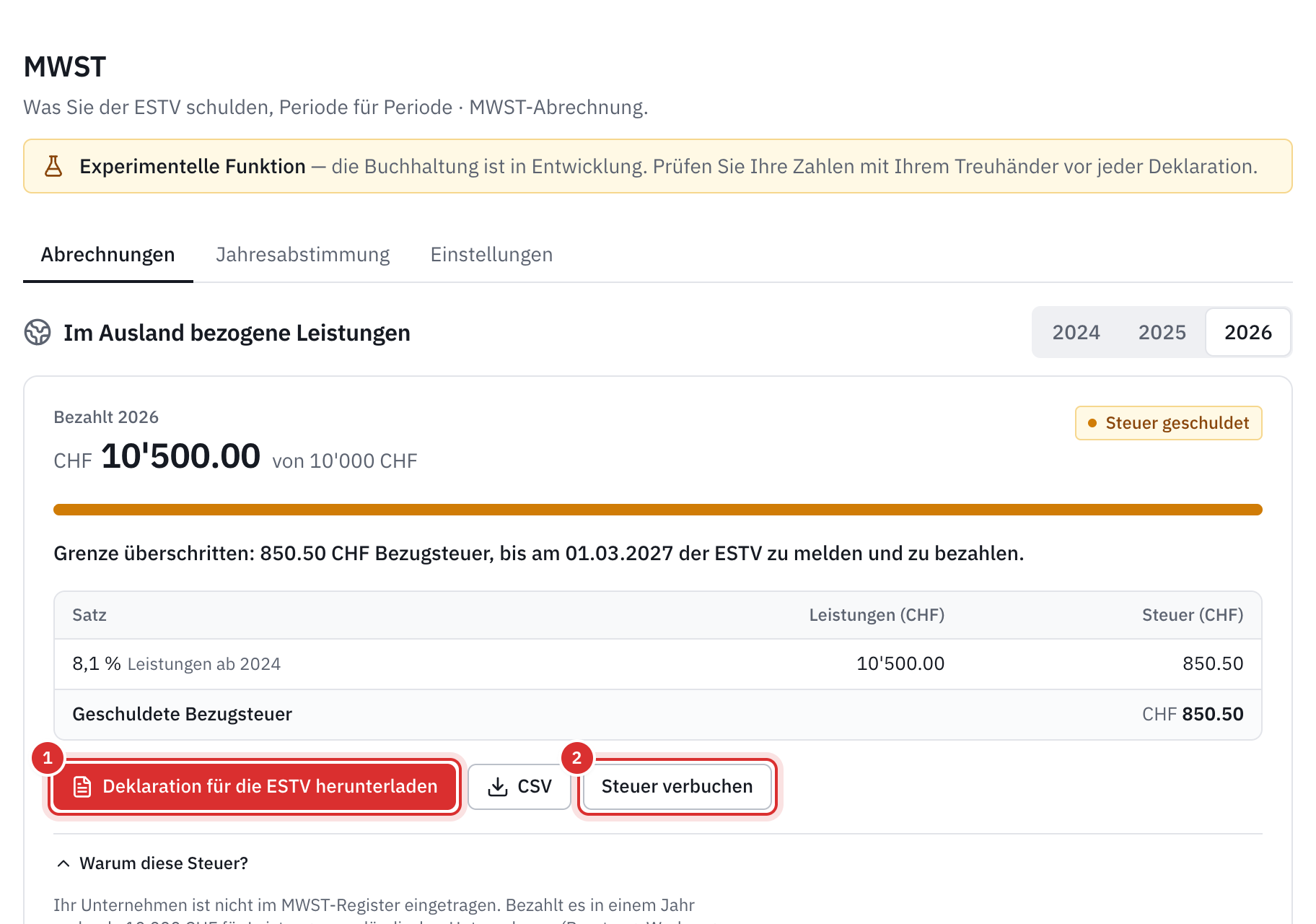
Task: Select year 2026
Action: pyautogui.click(x=1247, y=332)
